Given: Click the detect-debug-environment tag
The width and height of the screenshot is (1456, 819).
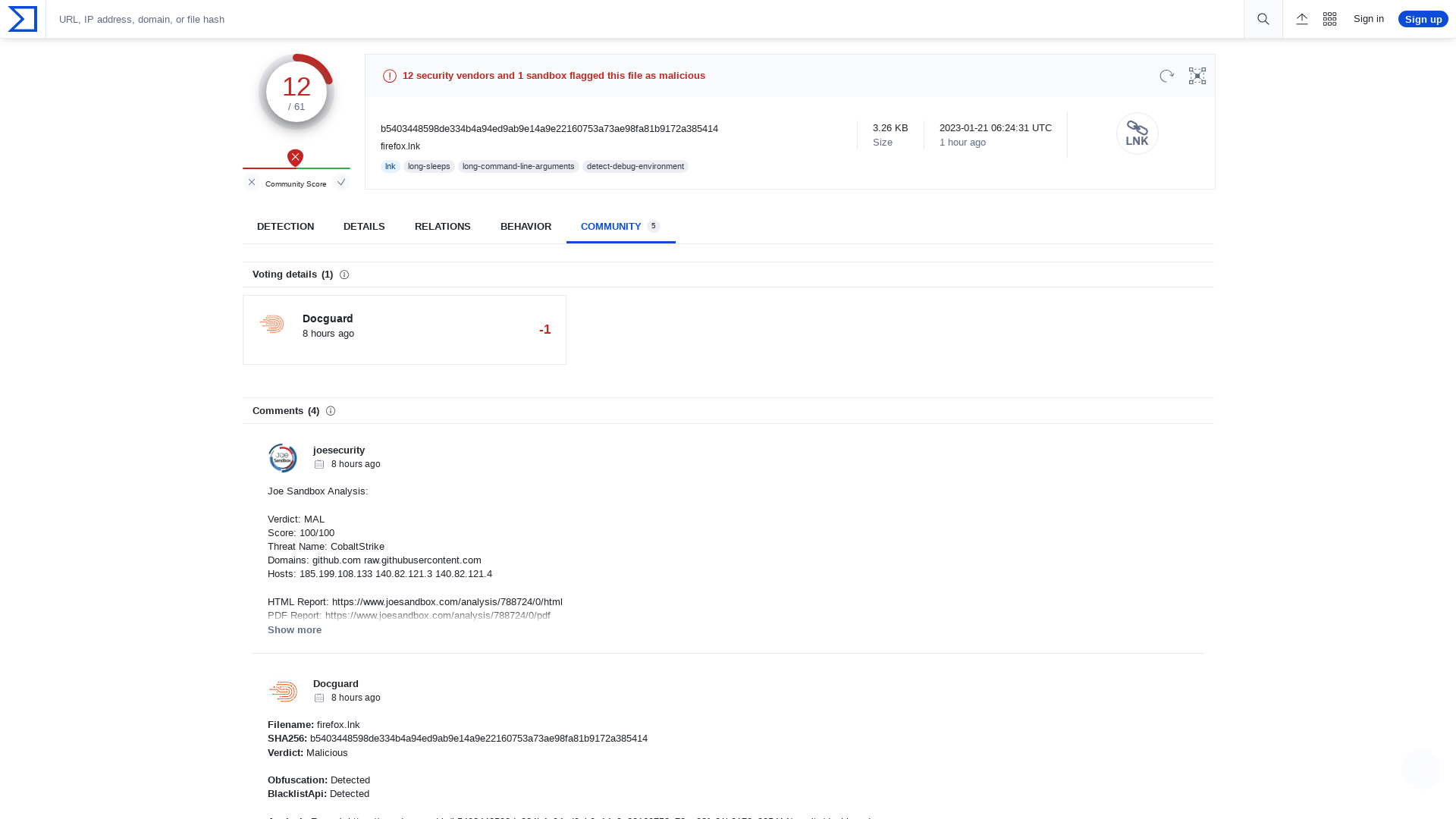Looking at the screenshot, I should coord(635,166).
